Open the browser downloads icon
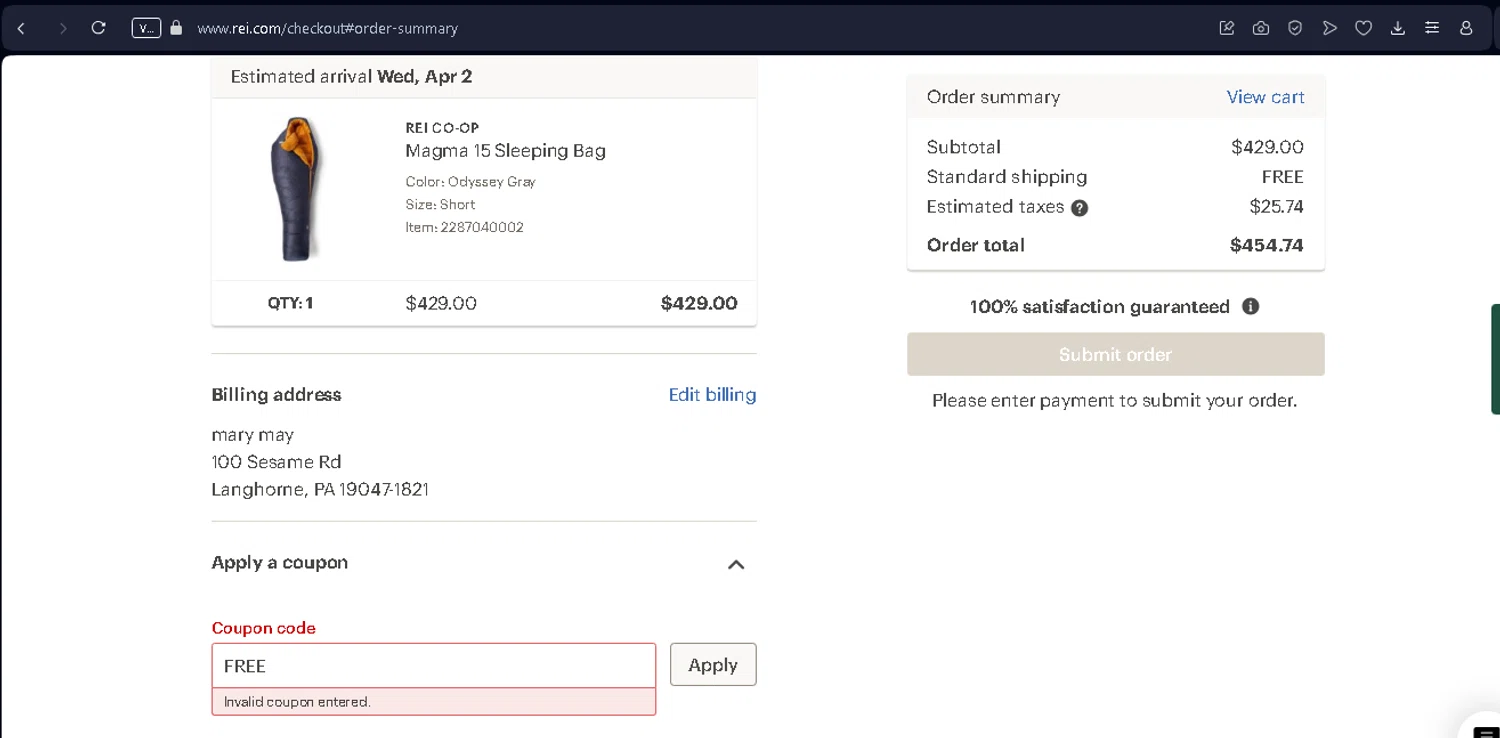Image resolution: width=1500 pixels, height=738 pixels. click(1398, 28)
